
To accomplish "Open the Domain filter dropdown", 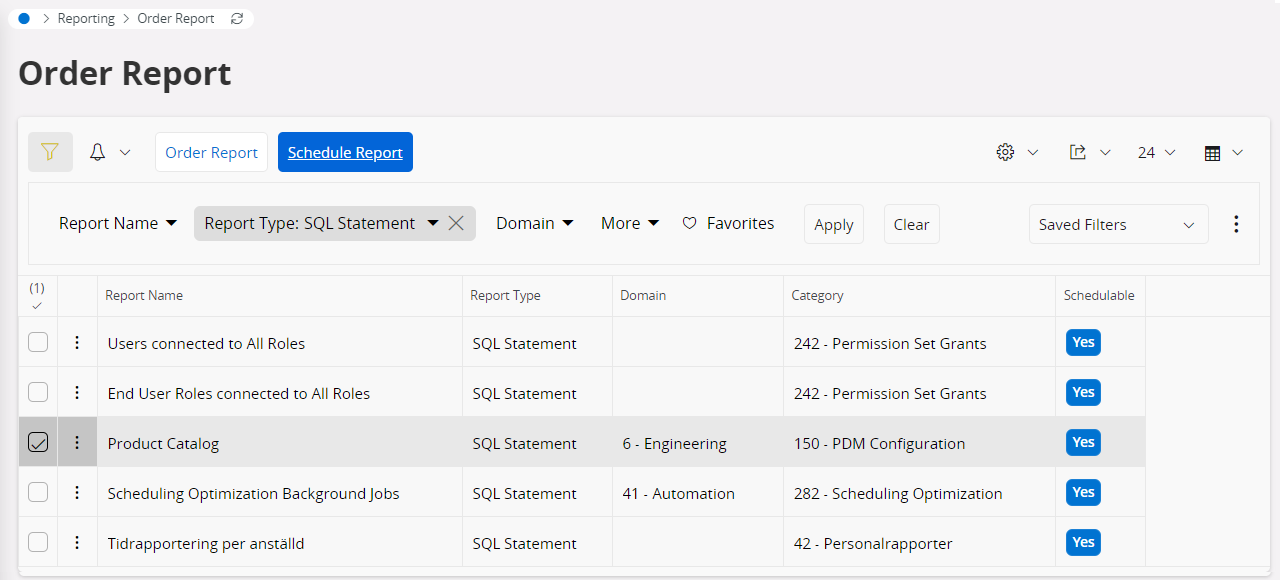I will (535, 222).
